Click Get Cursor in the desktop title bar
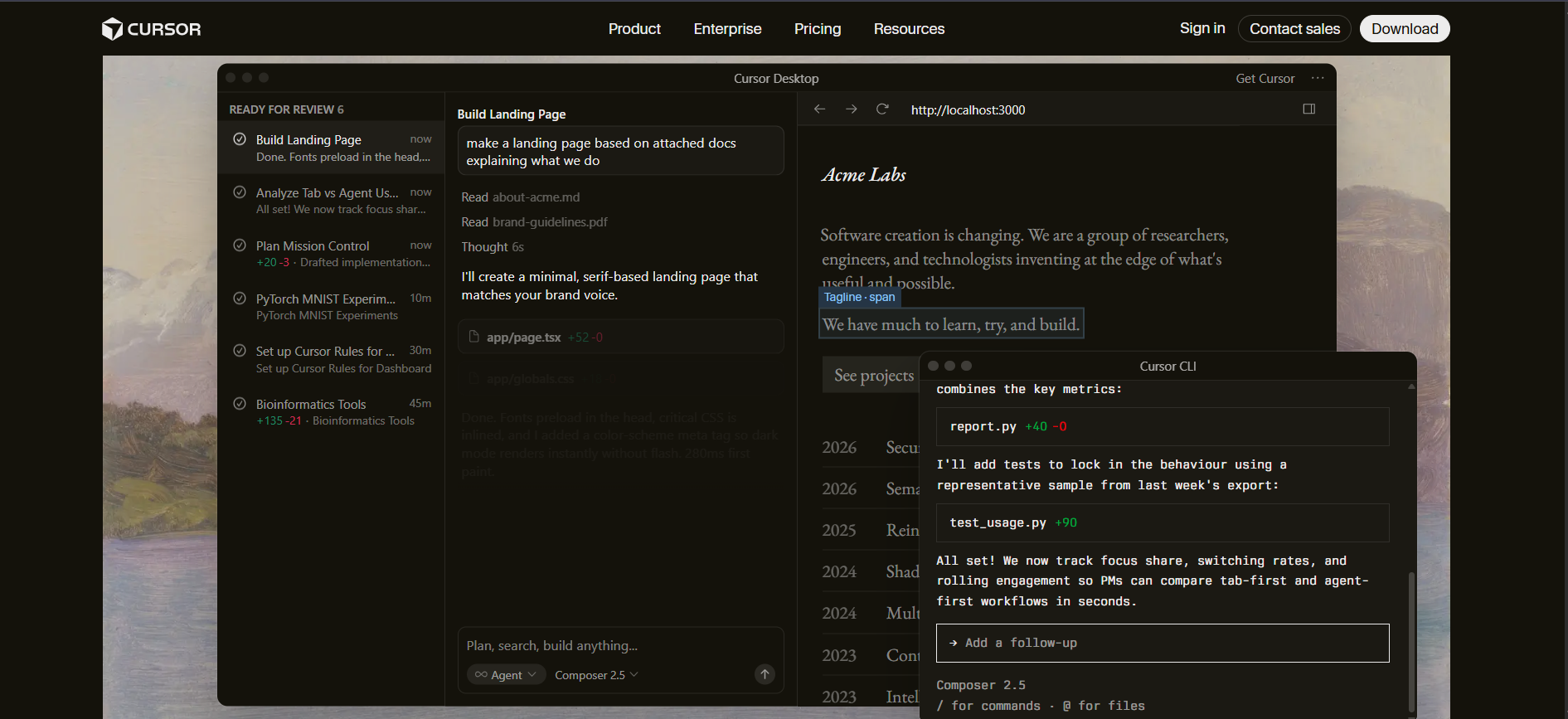The image size is (1568, 719). 1265,79
